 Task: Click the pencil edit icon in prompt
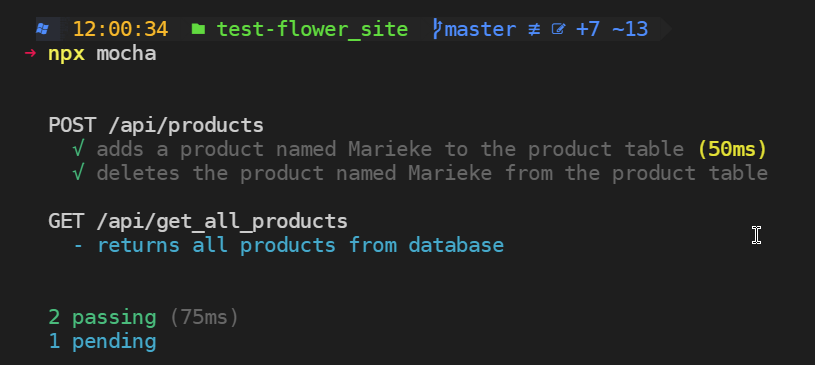558,29
